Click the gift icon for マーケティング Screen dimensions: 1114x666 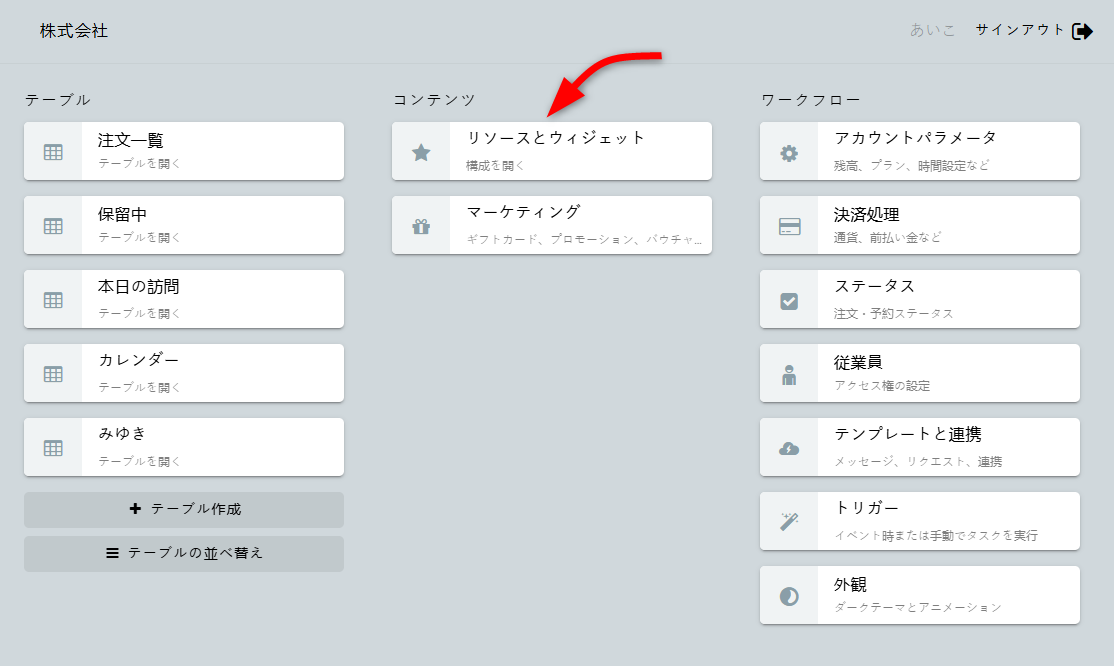click(421, 226)
